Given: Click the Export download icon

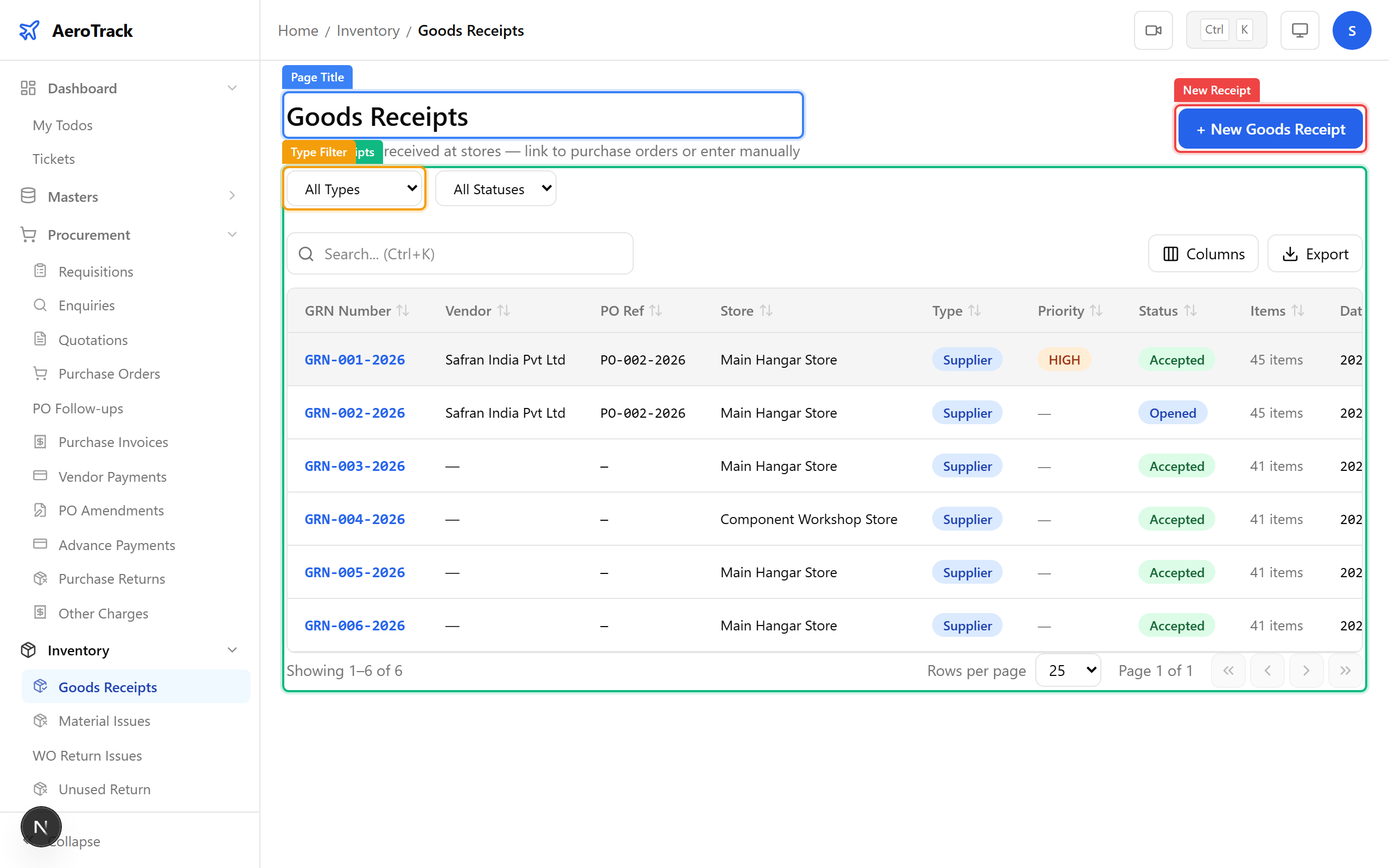Looking at the screenshot, I should point(1290,253).
